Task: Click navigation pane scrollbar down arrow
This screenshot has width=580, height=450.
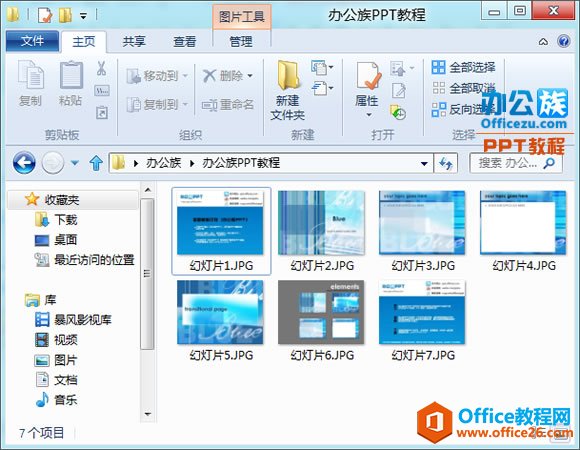Action: [x=148, y=414]
